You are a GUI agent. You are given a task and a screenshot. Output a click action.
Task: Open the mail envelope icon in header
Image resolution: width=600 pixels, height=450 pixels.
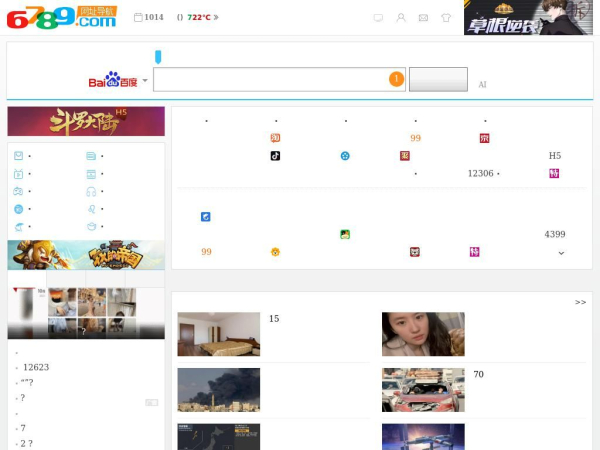point(423,18)
